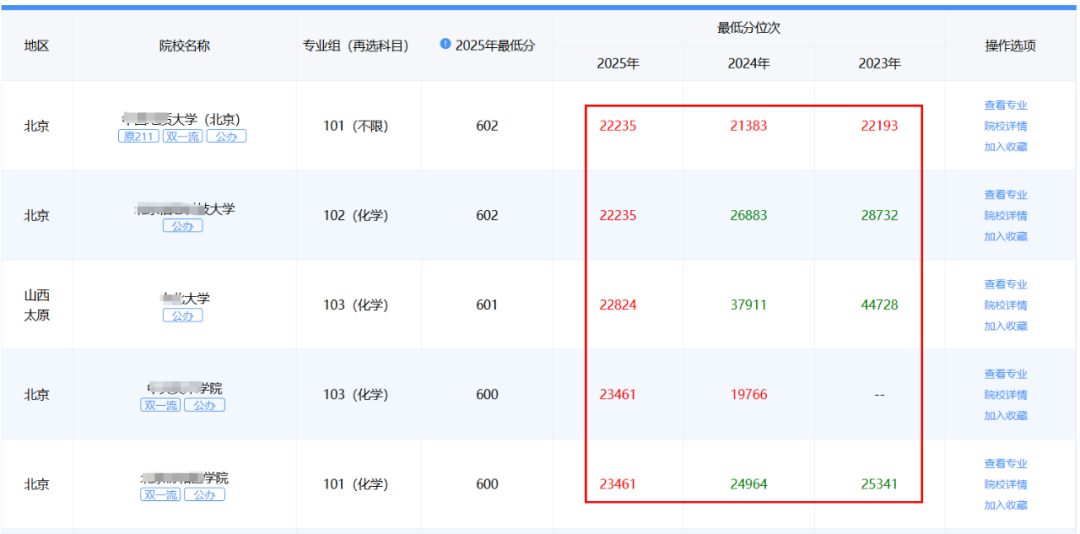
Task: Select the 山西太原 region cell
Action: 37,305
